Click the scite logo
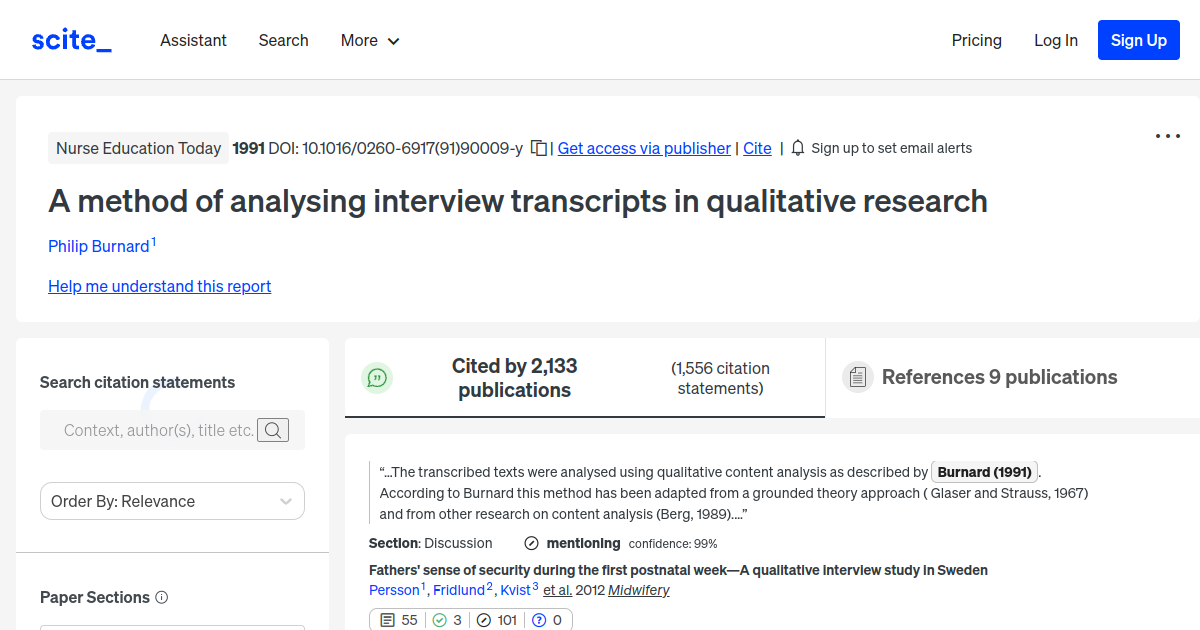Screen dimensions: 1200x630 pyautogui.click(x=70, y=39)
